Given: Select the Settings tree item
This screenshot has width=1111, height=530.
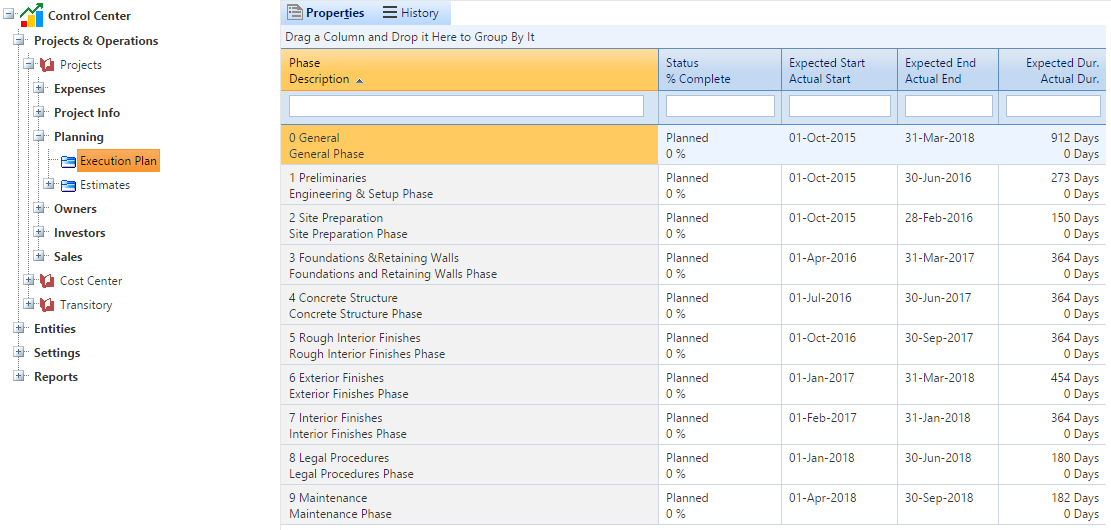Looking at the screenshot, I should (x=57, y=353).
